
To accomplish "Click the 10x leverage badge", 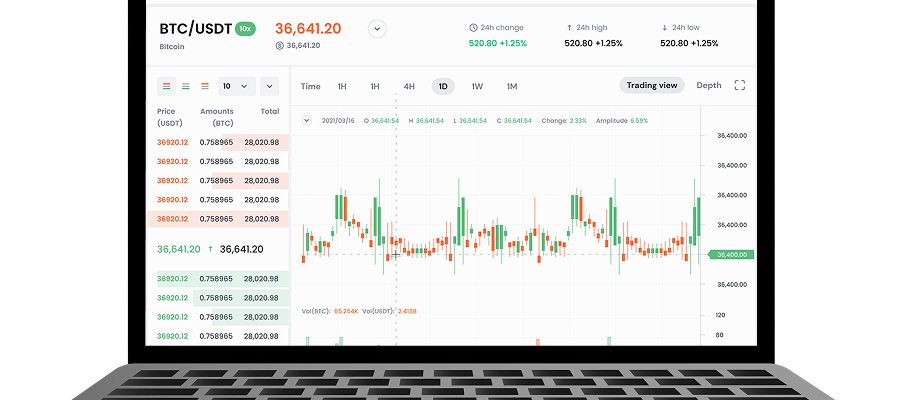I will pyautogui.click(x=245, y=29).
